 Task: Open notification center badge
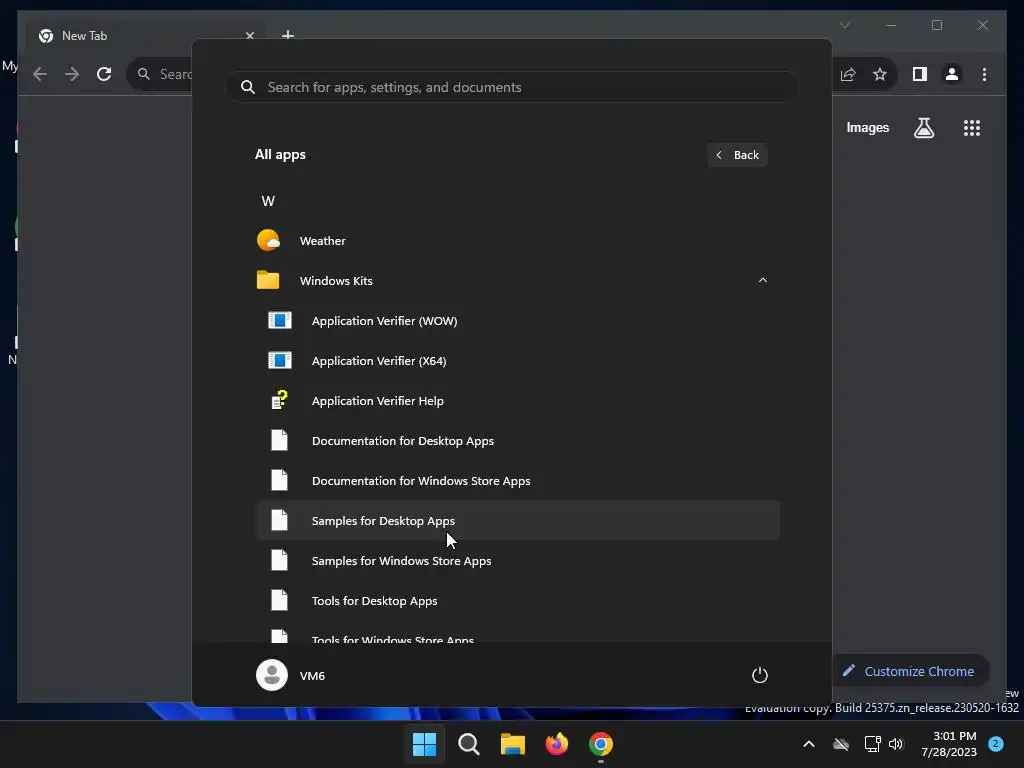(996, 744)
